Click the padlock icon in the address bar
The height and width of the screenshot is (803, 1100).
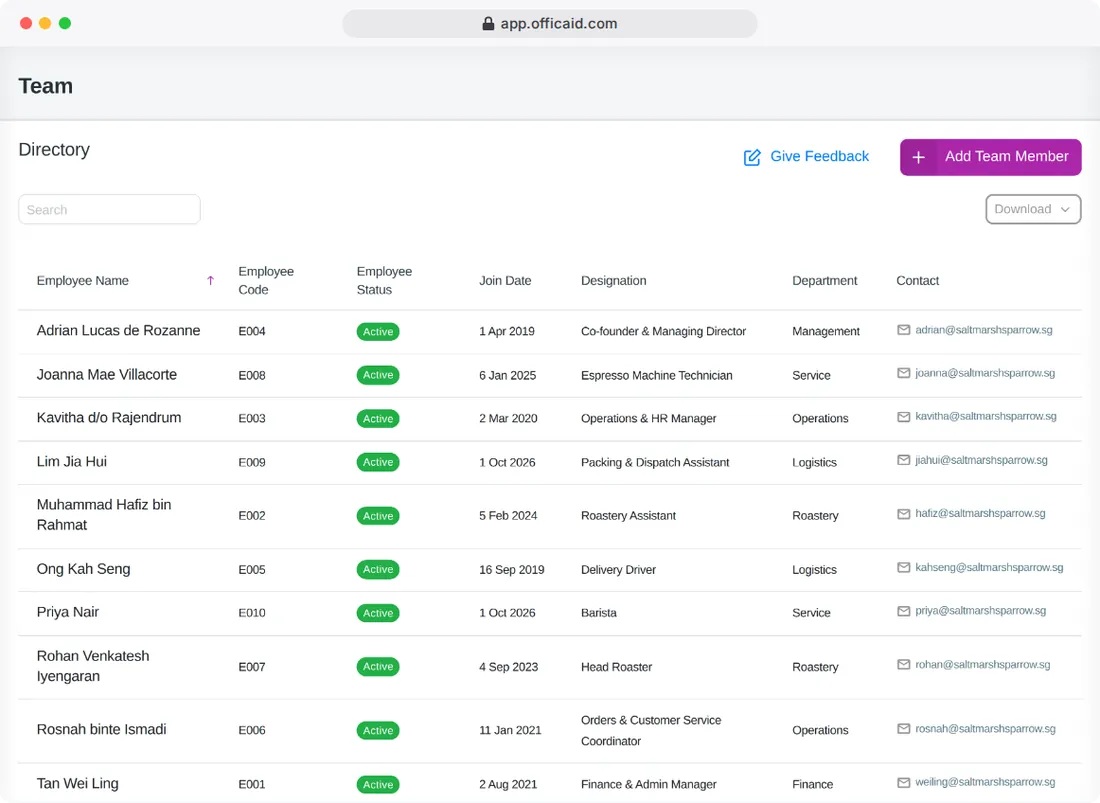(x=488, y=24)
